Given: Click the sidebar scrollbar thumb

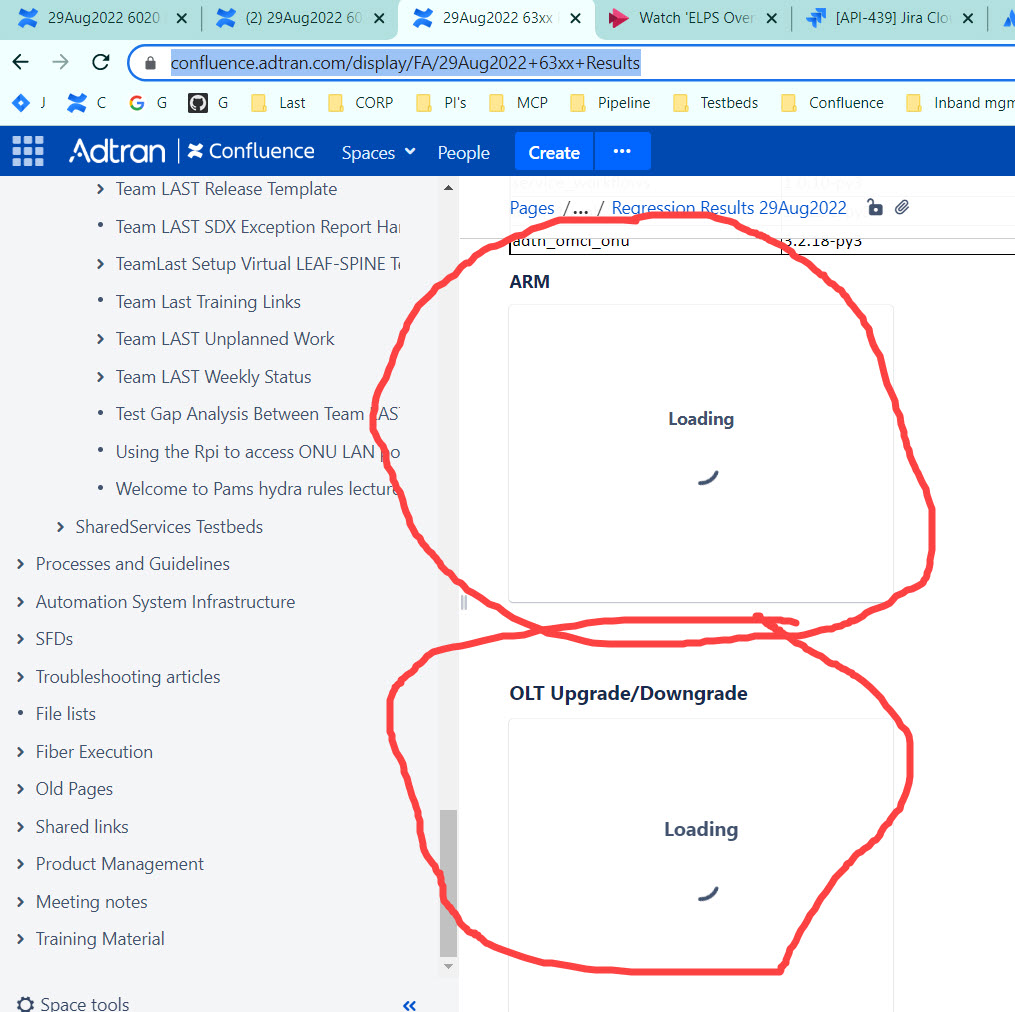Looking at the screenshot, I should [448, 883].
